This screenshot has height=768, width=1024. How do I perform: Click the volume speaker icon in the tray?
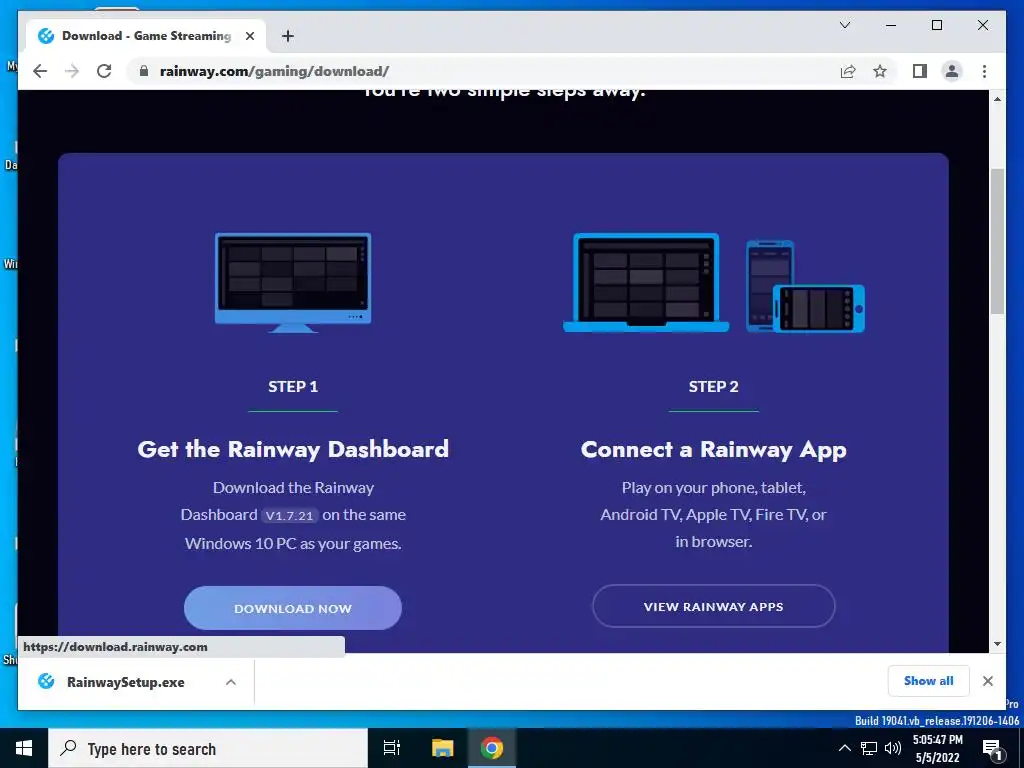click(x=893, y=748)
